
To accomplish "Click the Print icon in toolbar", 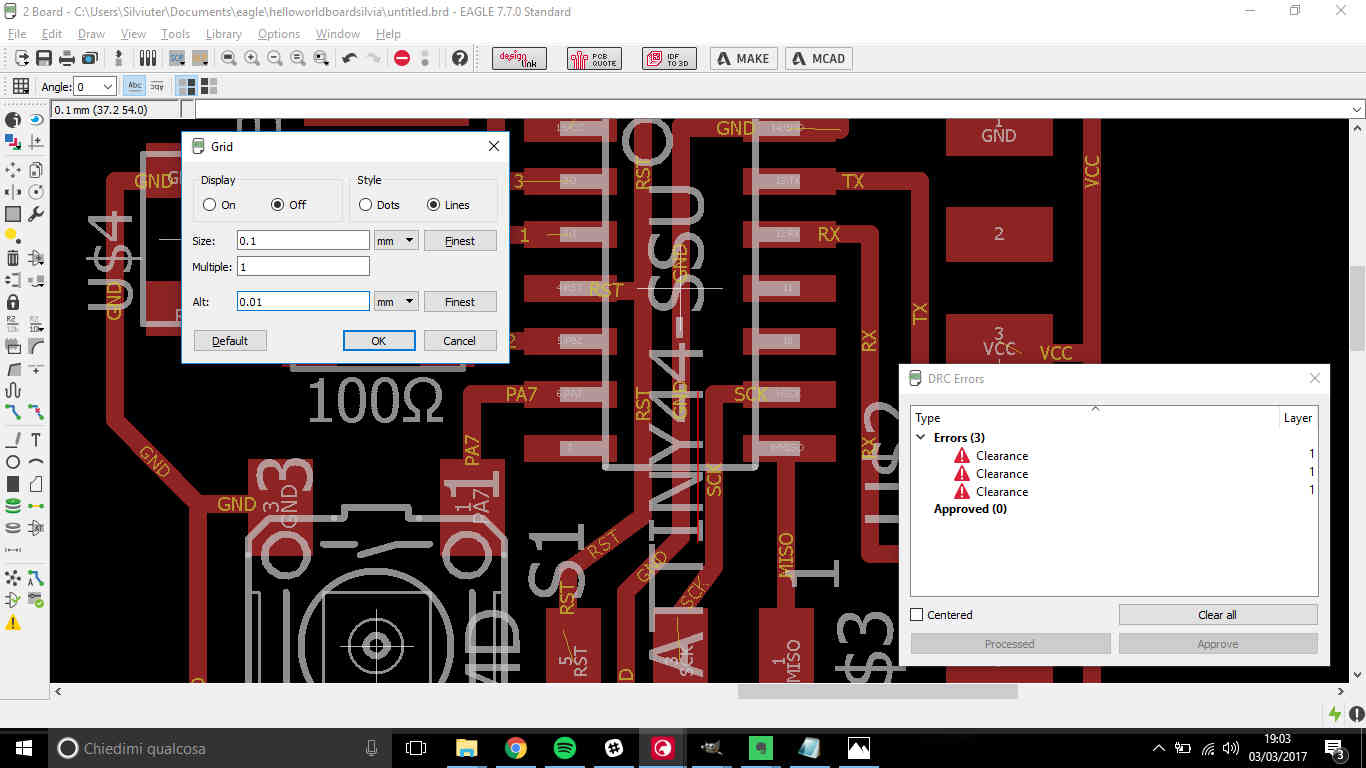I will 66,58.
